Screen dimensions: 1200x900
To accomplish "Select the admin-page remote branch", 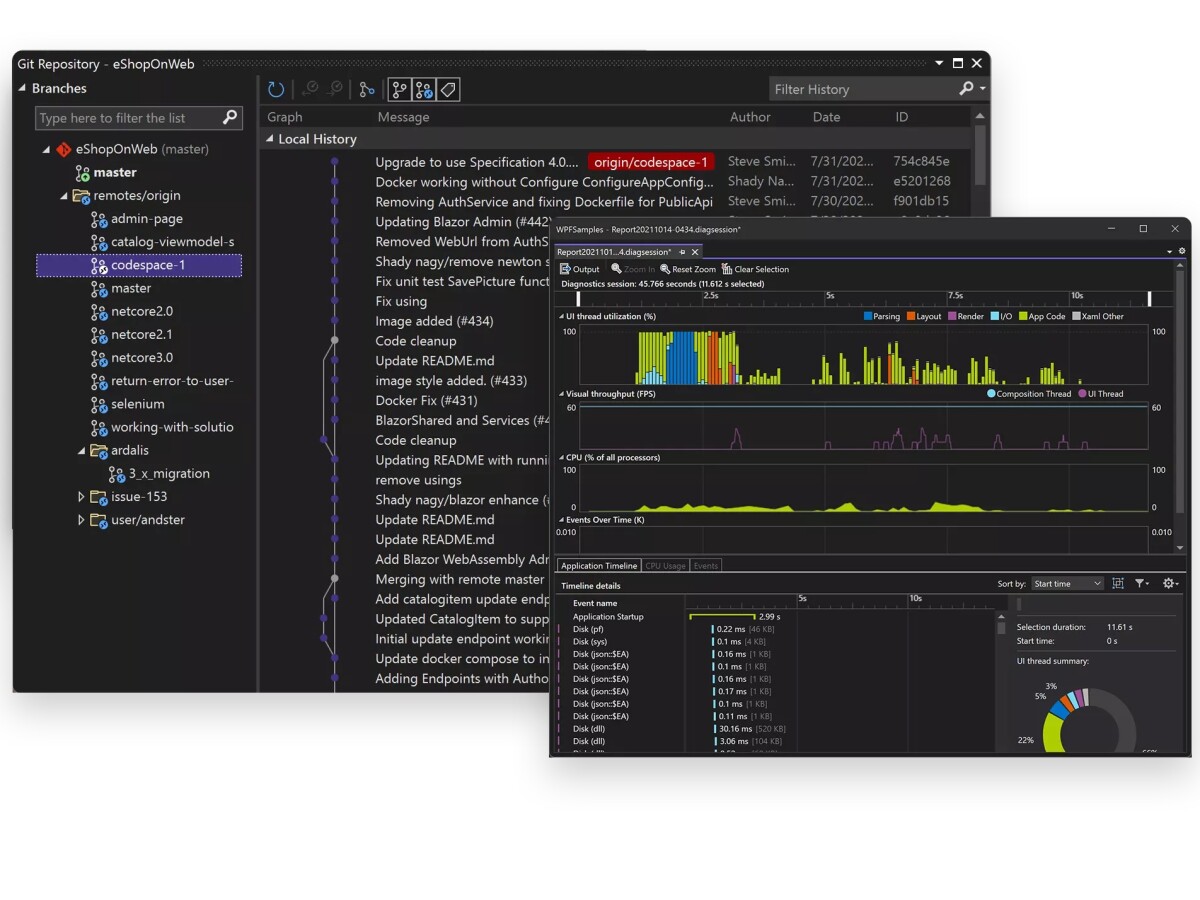I will tap(147, 219).
